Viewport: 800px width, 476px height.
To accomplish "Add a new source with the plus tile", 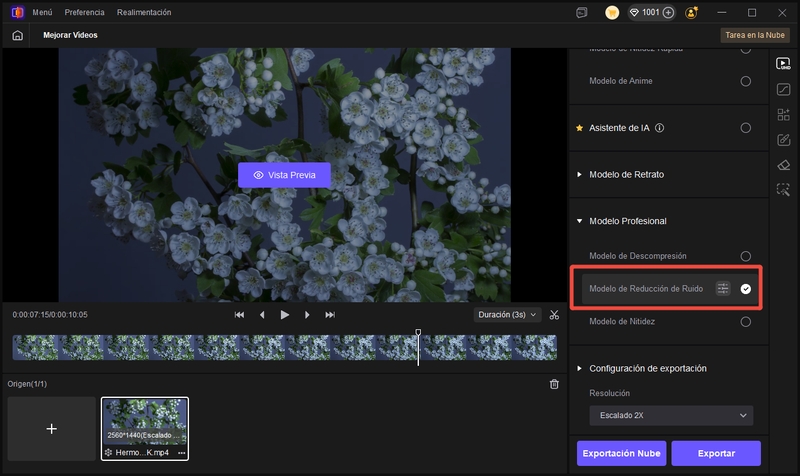I will coord(52,429).
